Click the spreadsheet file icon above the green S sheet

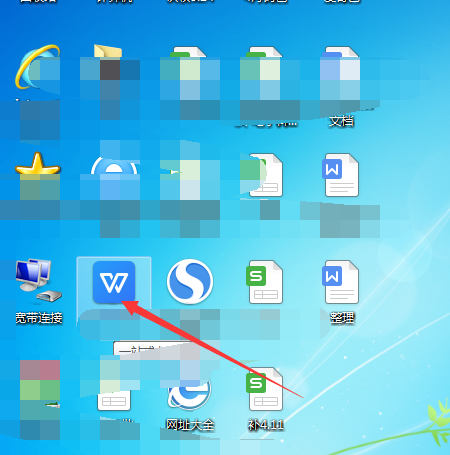tap(266, 175)
